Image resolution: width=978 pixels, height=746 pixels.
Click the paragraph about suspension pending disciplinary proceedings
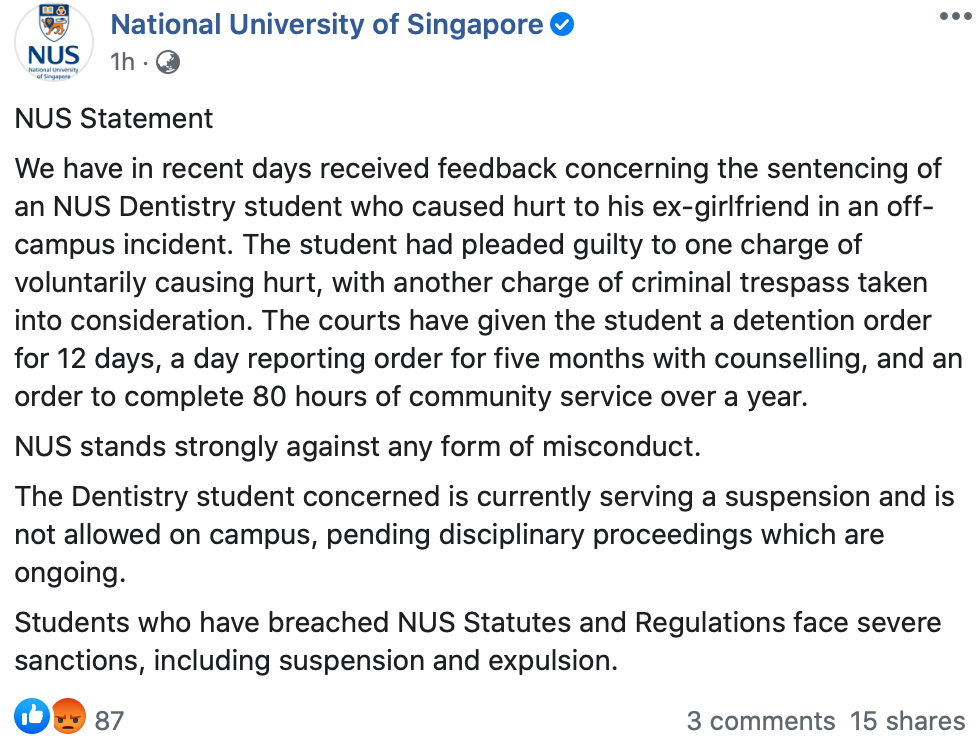(x=484, y=535)
